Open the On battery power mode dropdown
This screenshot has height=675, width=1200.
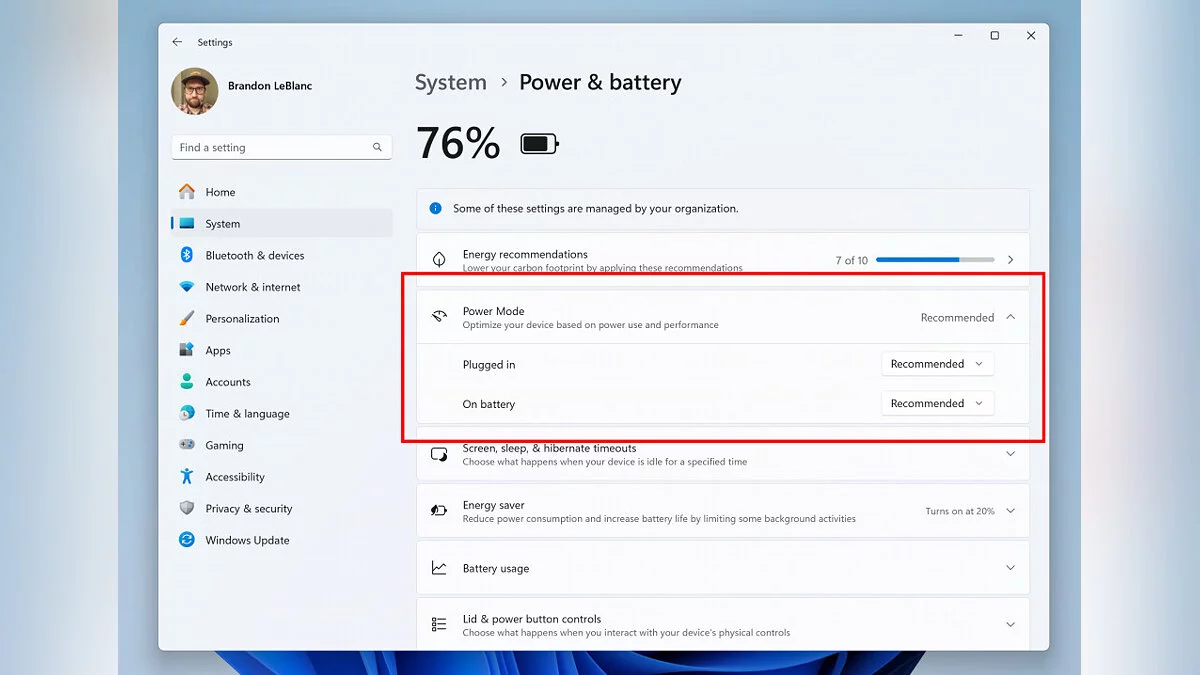(x=937, y=404)
